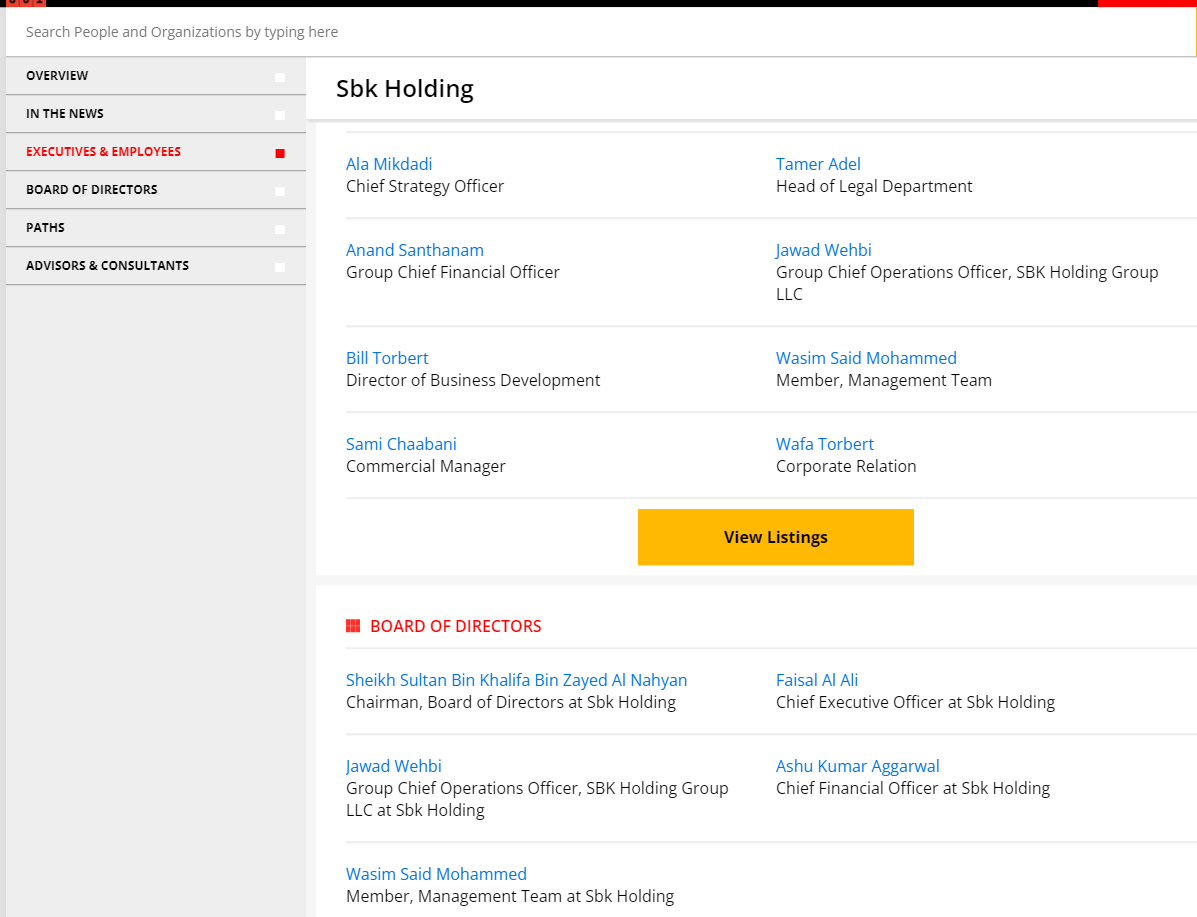Select 'Chief Executive Officer at Sbk Holding' text
The height and width of the screenshot is (917, 1197).
pos(915,702)
